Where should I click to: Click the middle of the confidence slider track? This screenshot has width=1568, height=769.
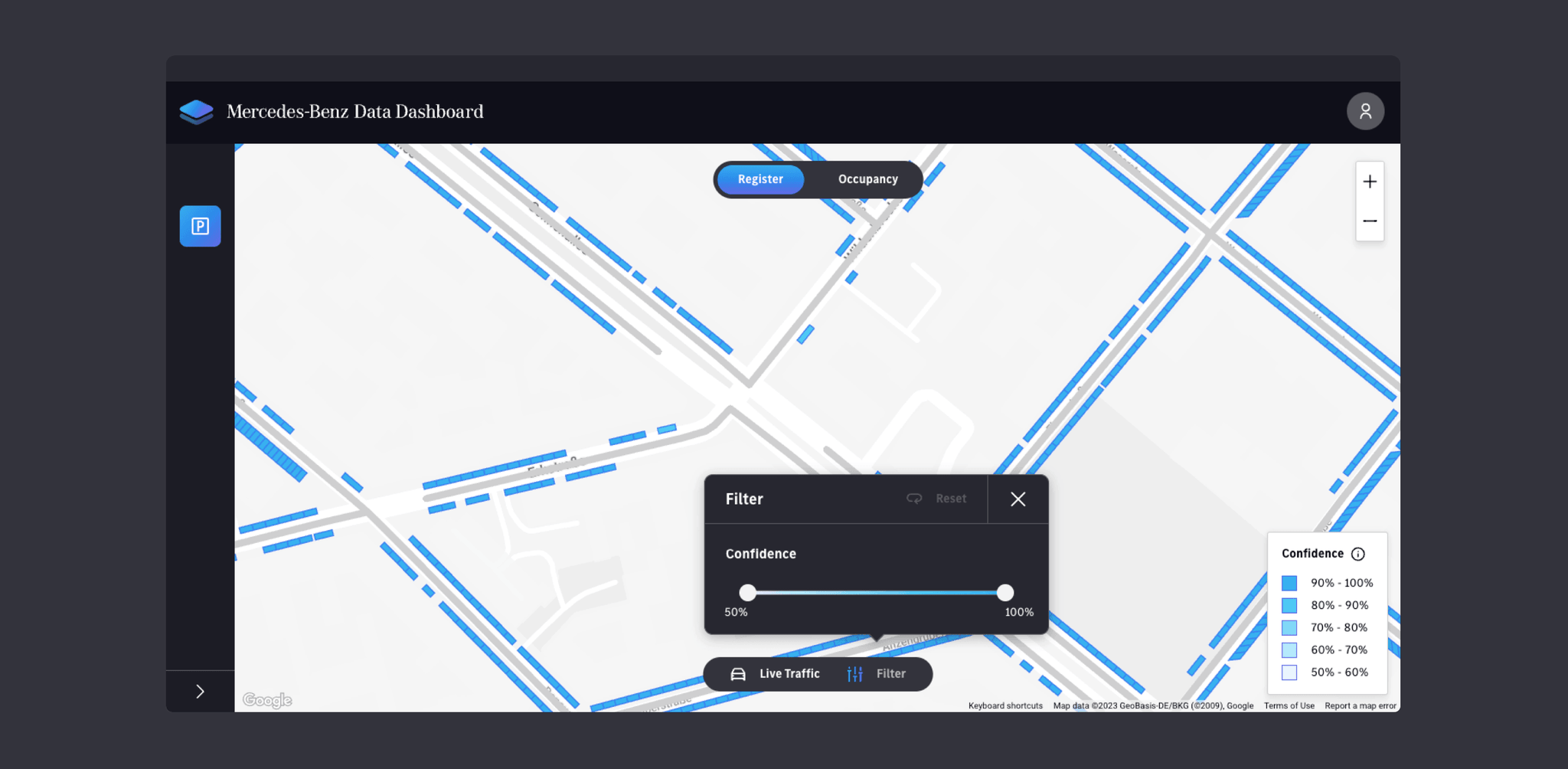(877, 592)
